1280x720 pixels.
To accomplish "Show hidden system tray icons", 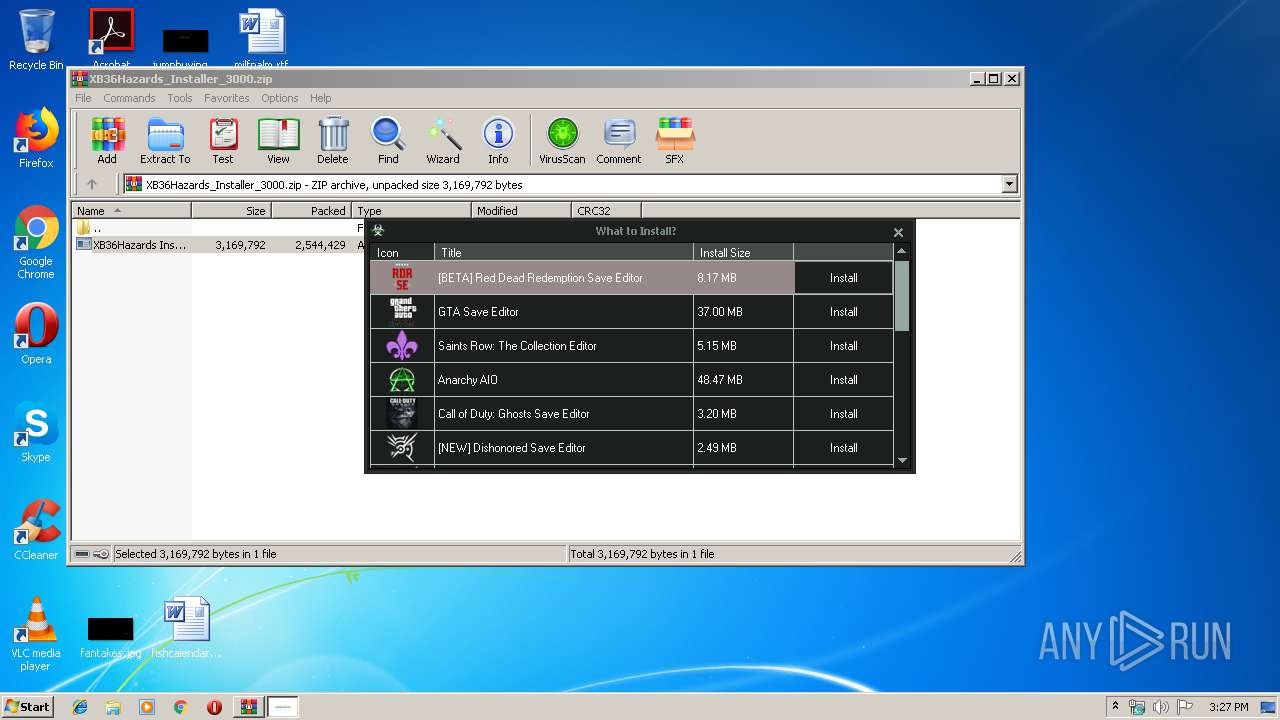I will click(x=1115, y=707).
